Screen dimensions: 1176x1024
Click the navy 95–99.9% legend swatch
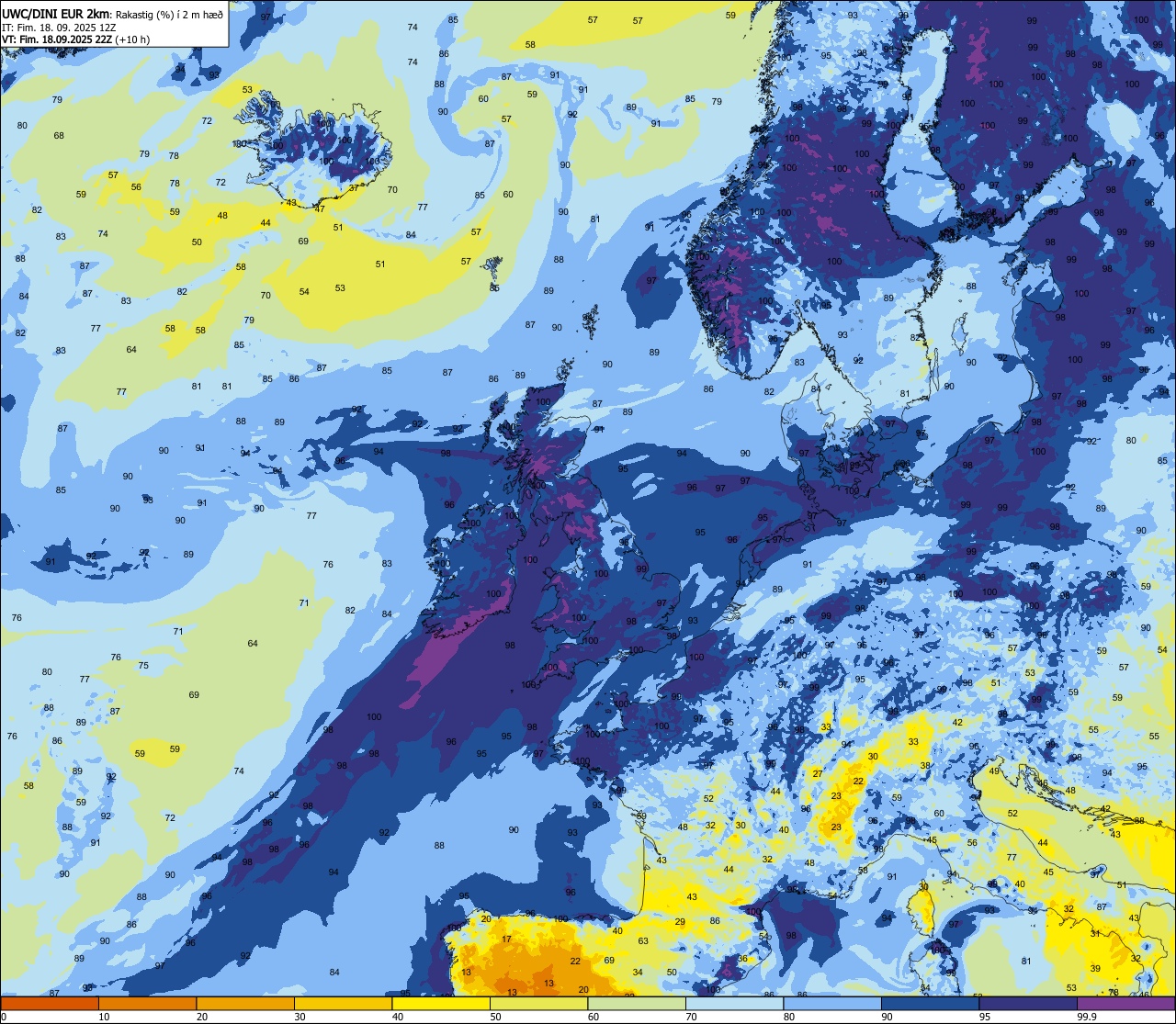tap(1028, 1003)
